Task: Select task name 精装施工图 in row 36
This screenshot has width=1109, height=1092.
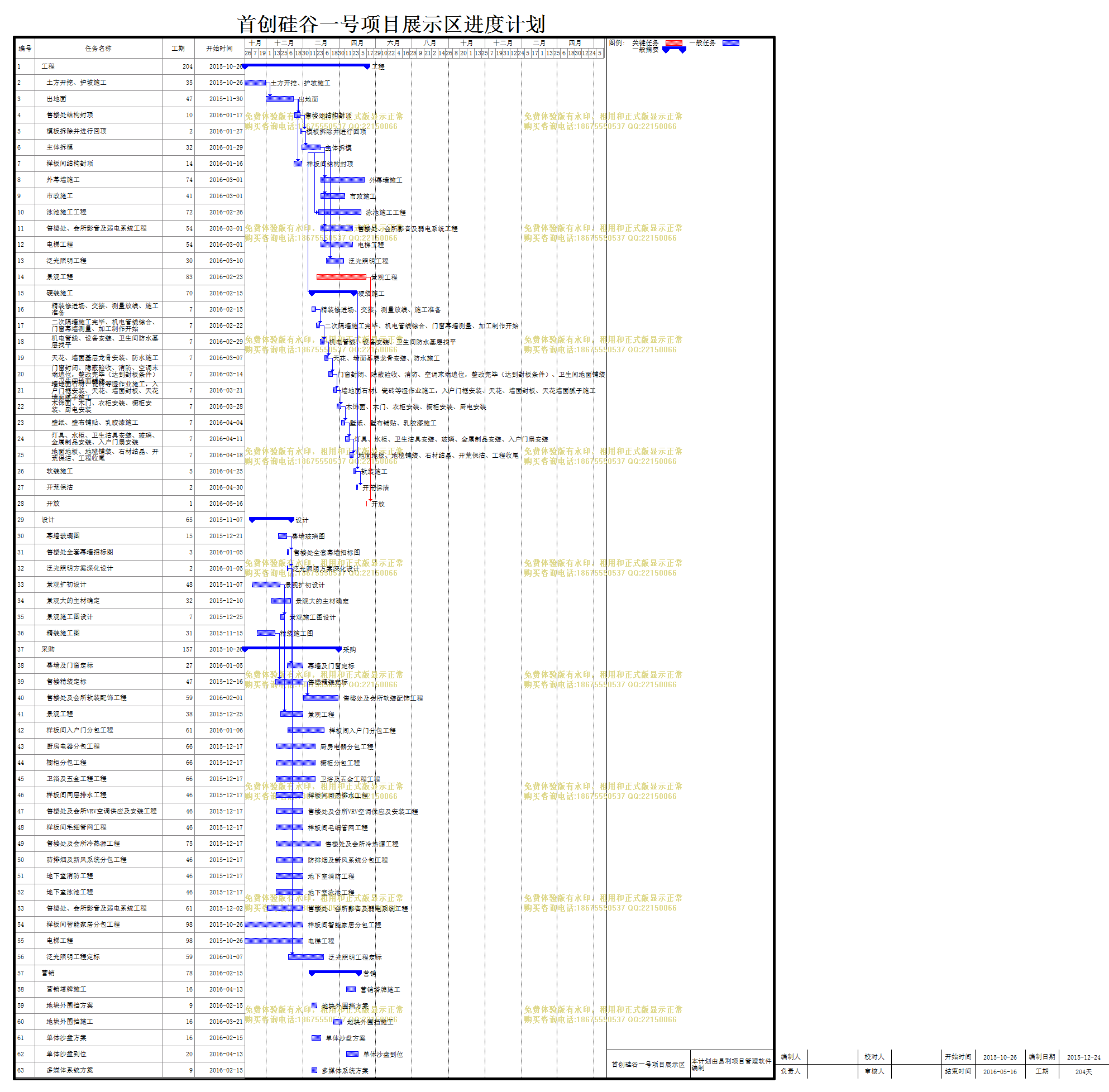Action: tap(63, 633)
